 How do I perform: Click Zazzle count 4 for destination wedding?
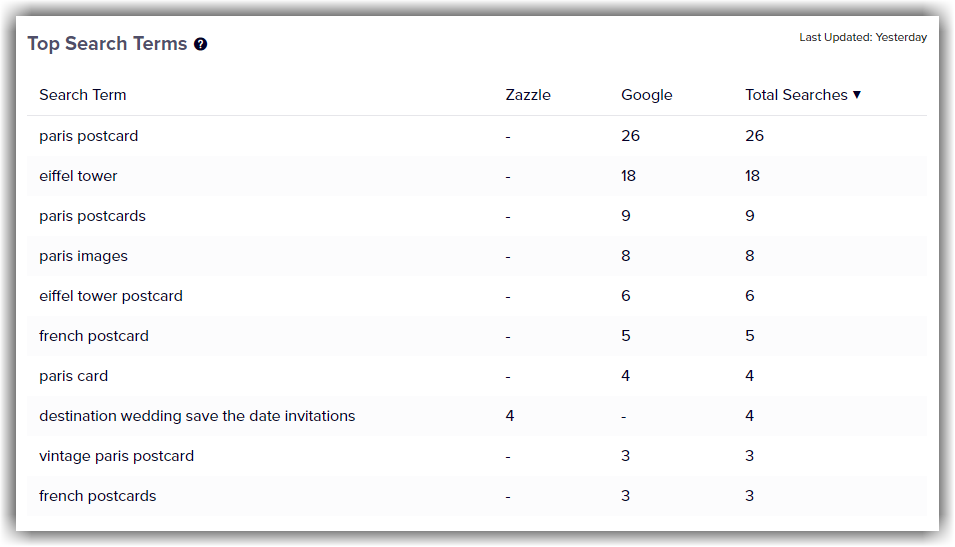[x=510, y=416]
